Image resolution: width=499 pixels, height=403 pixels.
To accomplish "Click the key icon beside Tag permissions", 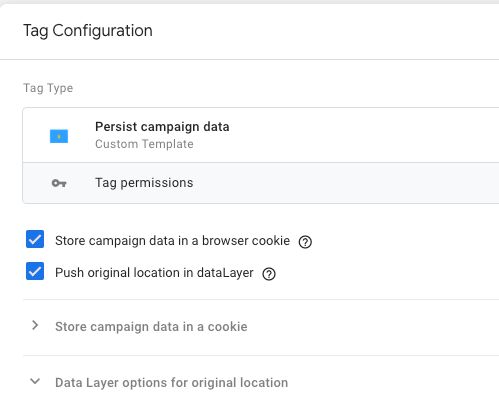I will 59,183.
